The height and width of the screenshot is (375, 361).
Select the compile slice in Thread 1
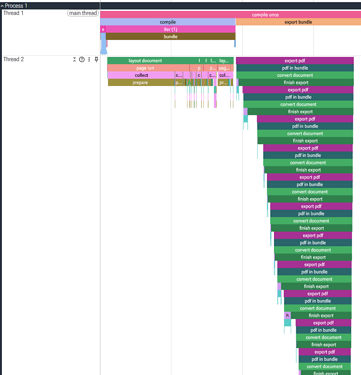tap(168, 22)
